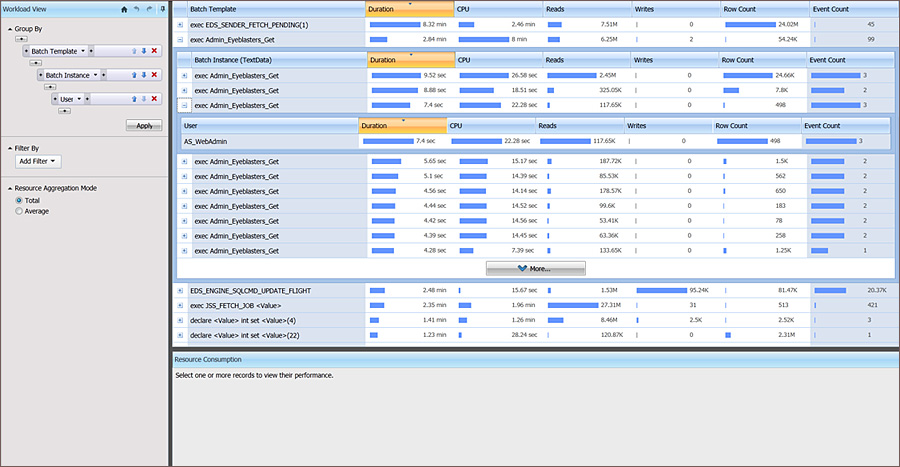This screenshot has height=467, width=900.
Task: Remove the Batch Instance grouping
Action: click(x=154, y=75)
